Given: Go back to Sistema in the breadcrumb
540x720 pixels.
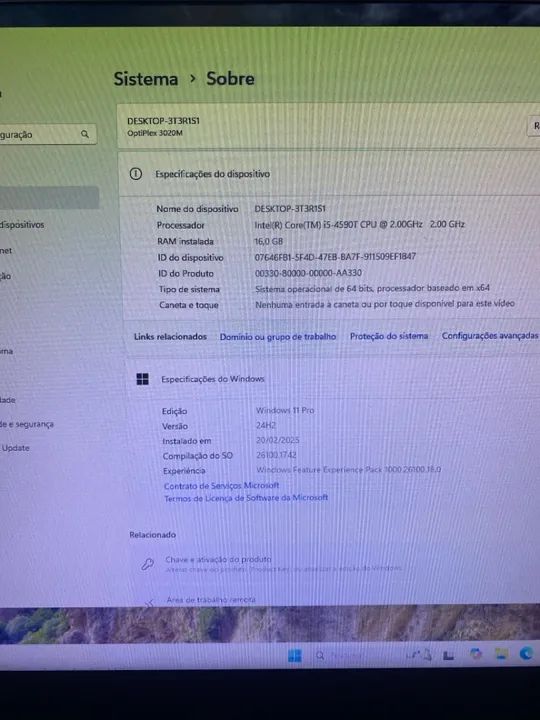Looking at the screenshot, I should [x=146, y=79].
